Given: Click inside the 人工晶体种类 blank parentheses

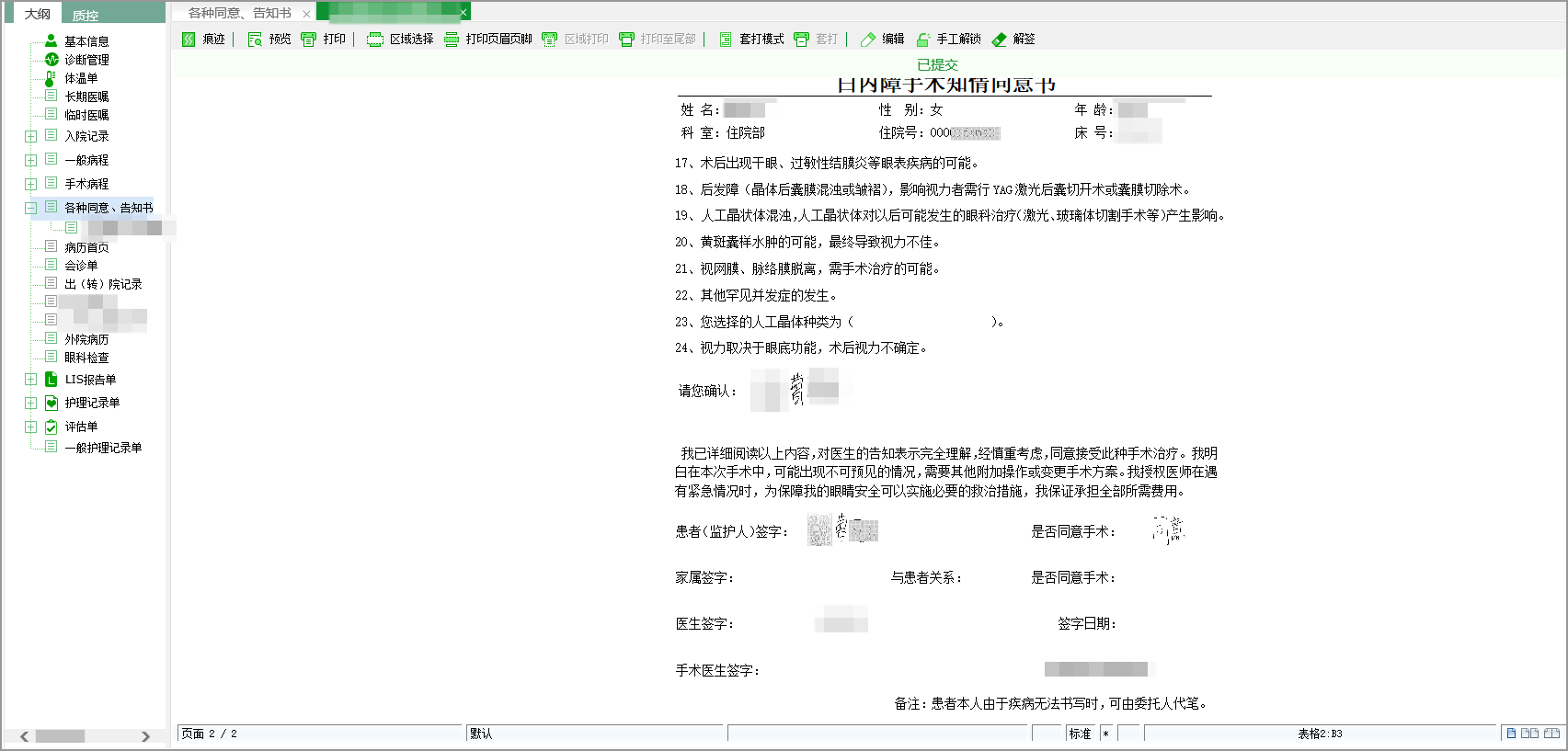Looking at the screenshot, I should 921,322.
